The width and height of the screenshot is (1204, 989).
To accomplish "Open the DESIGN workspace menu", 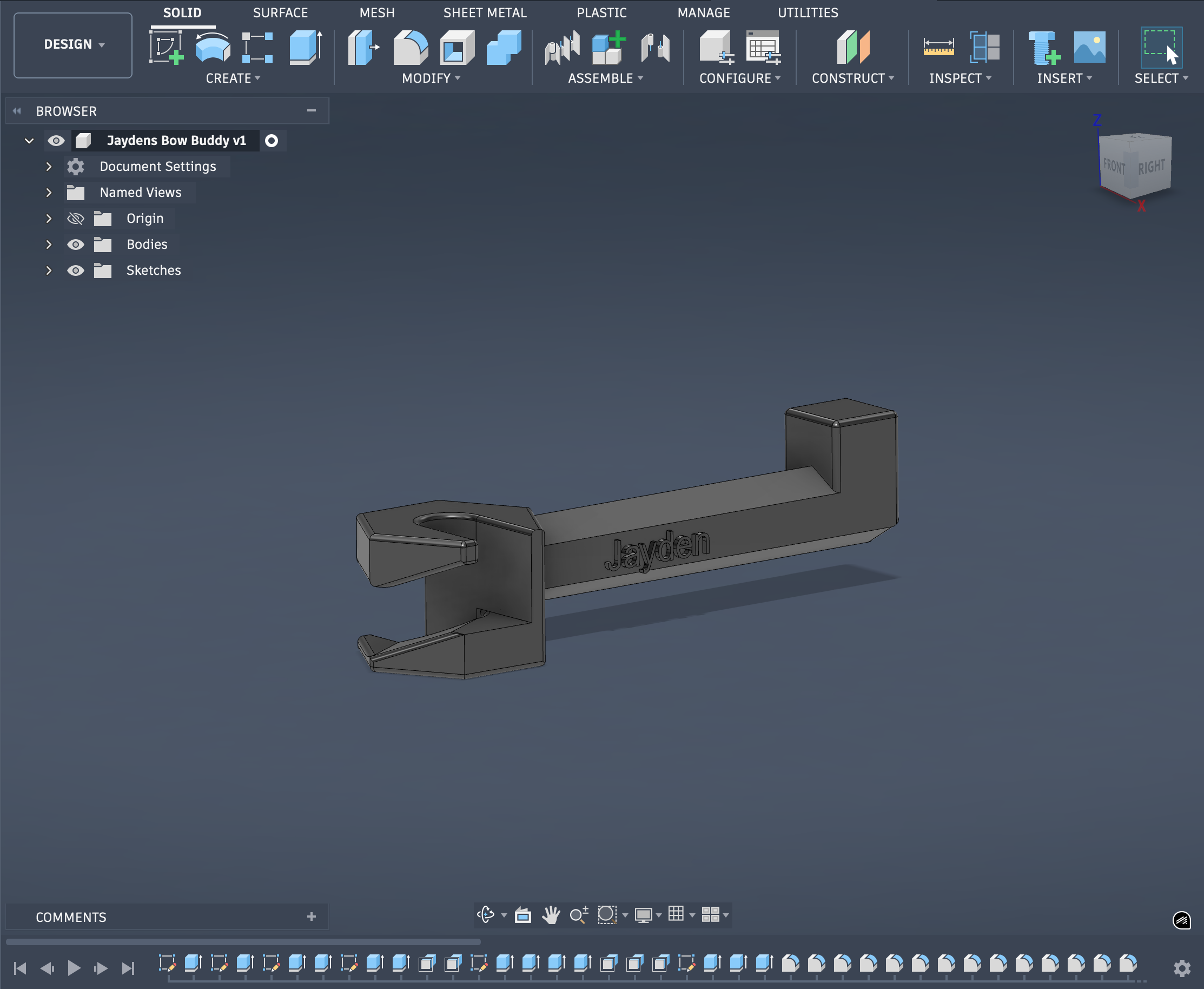I will (x=72, y=44).
